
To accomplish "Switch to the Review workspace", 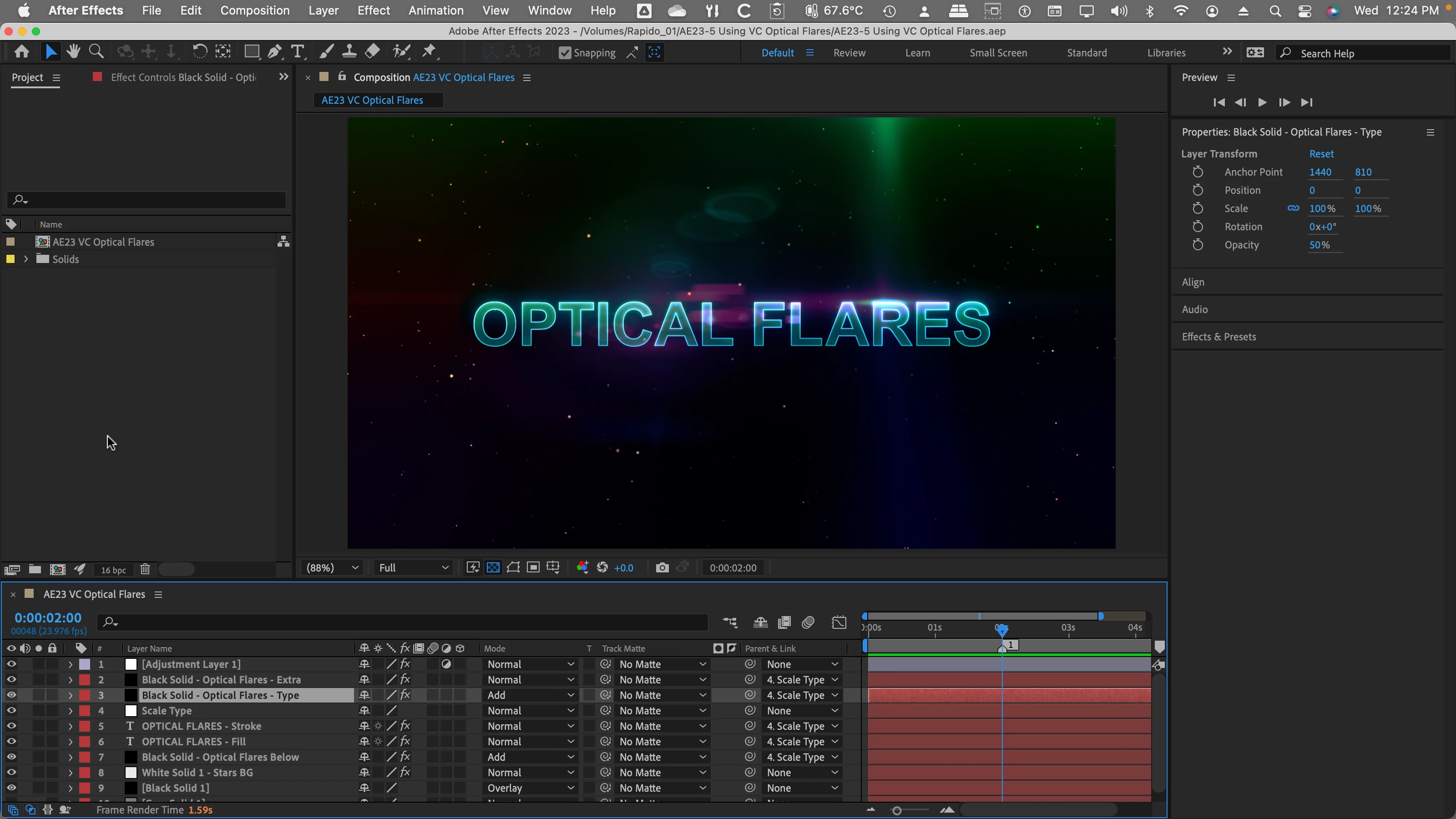I will click(849, 53).
